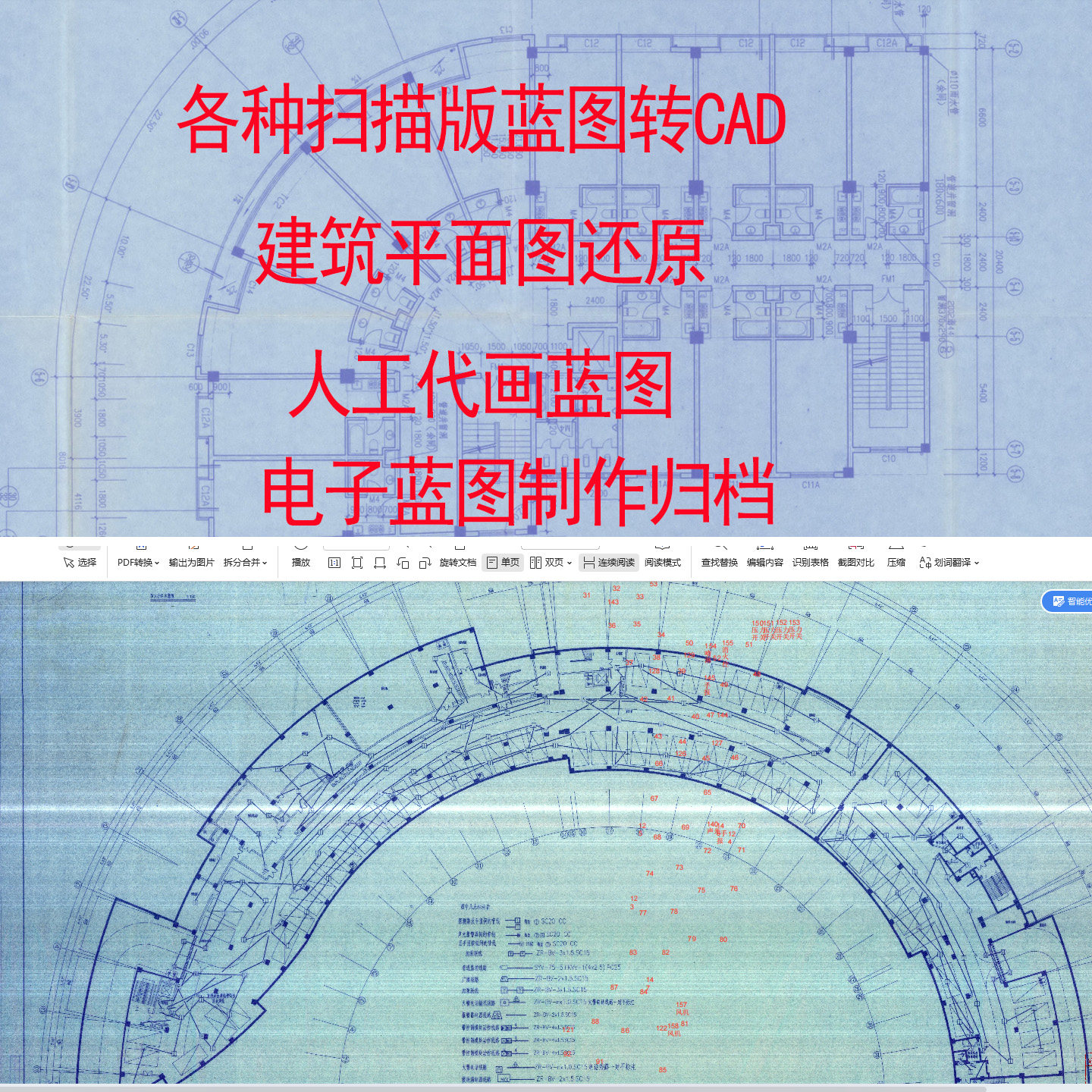Click 旋转文档 button
This screenshot has height=1092, width=1092.
tap(458, 563)
